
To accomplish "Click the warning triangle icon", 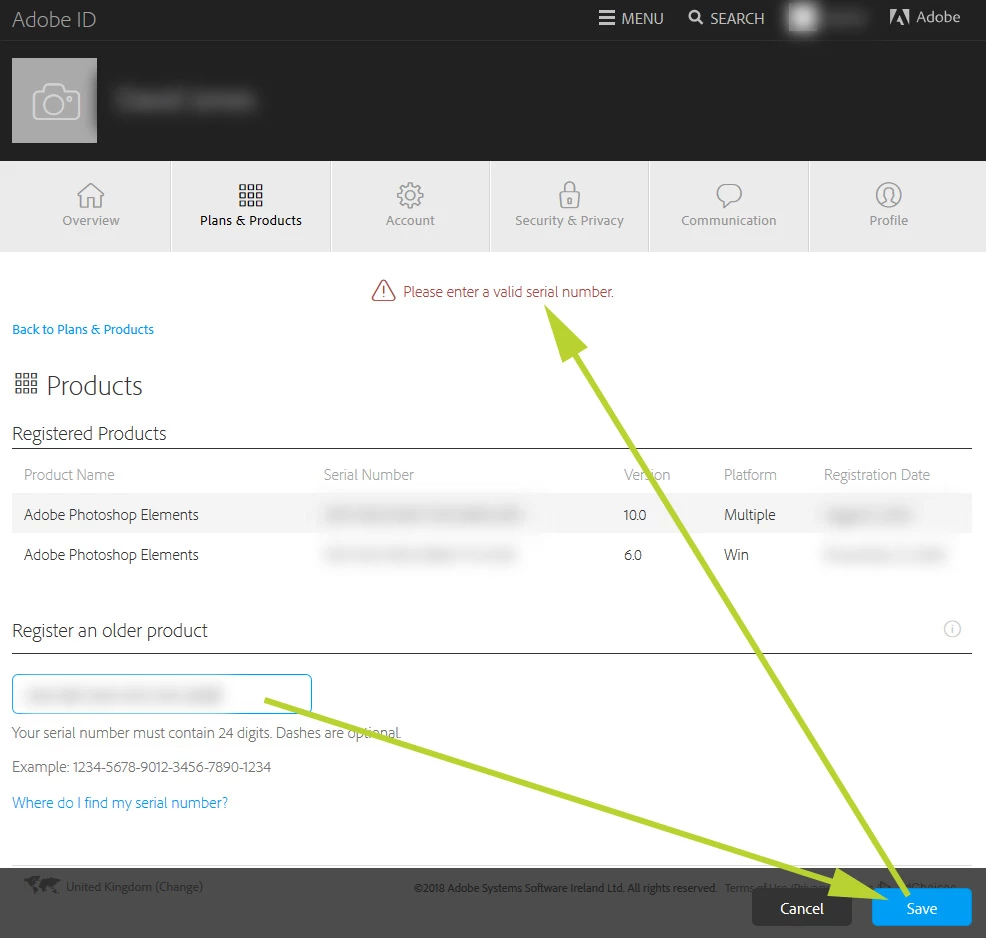I will pyautogui.click(x=384, y=290).
